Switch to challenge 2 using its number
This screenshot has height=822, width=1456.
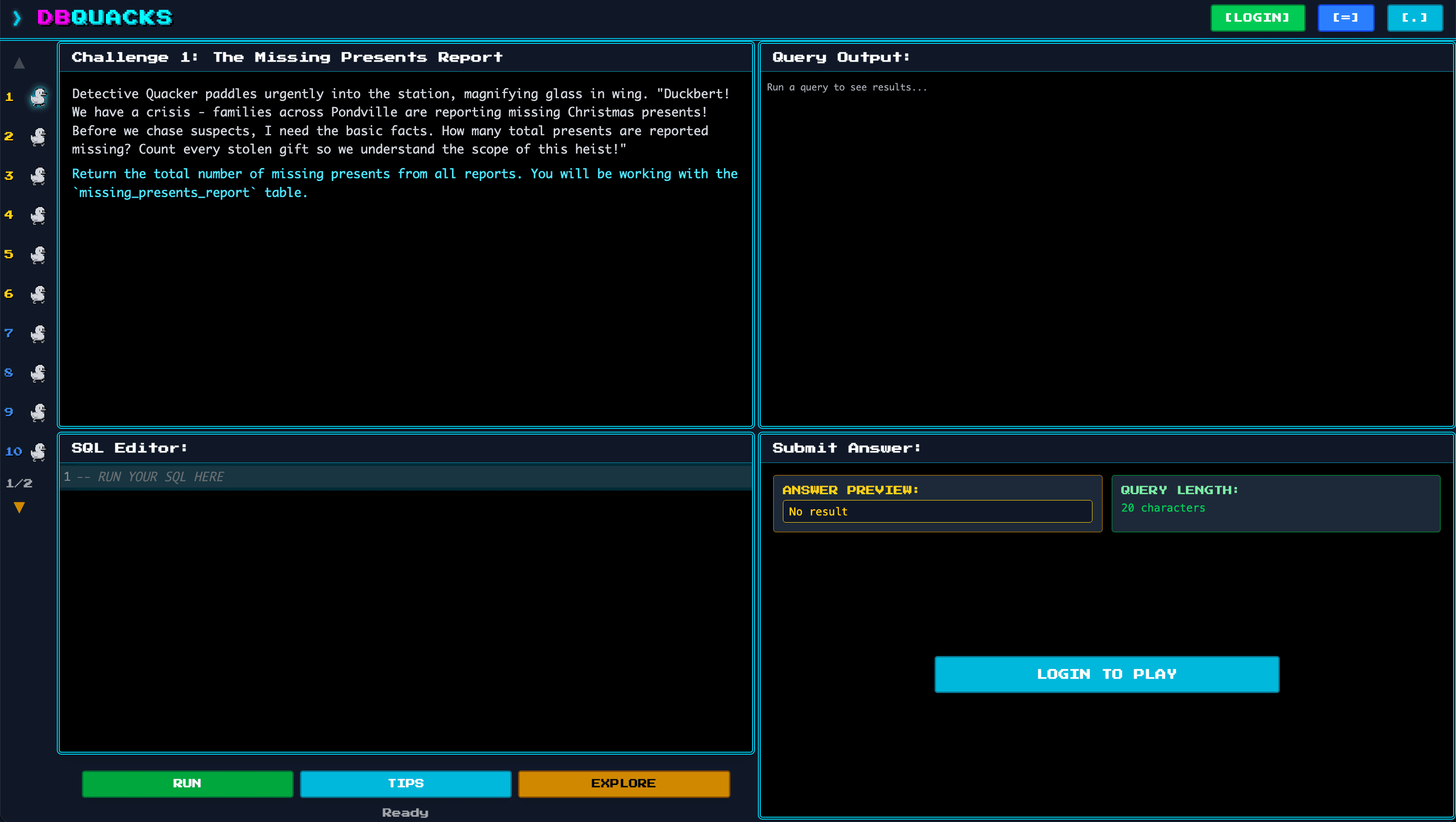[9, 136]
